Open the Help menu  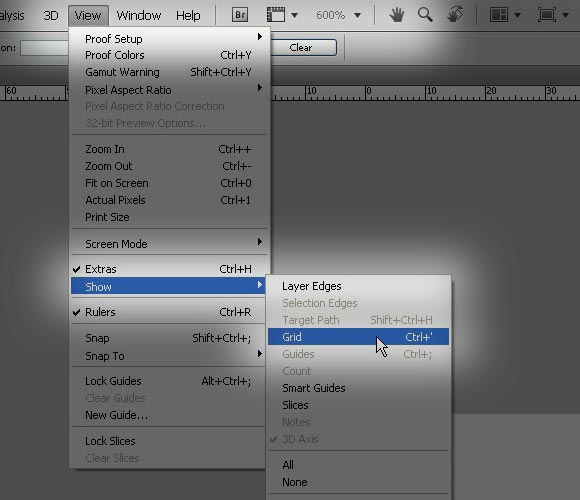tap(188, 16)
